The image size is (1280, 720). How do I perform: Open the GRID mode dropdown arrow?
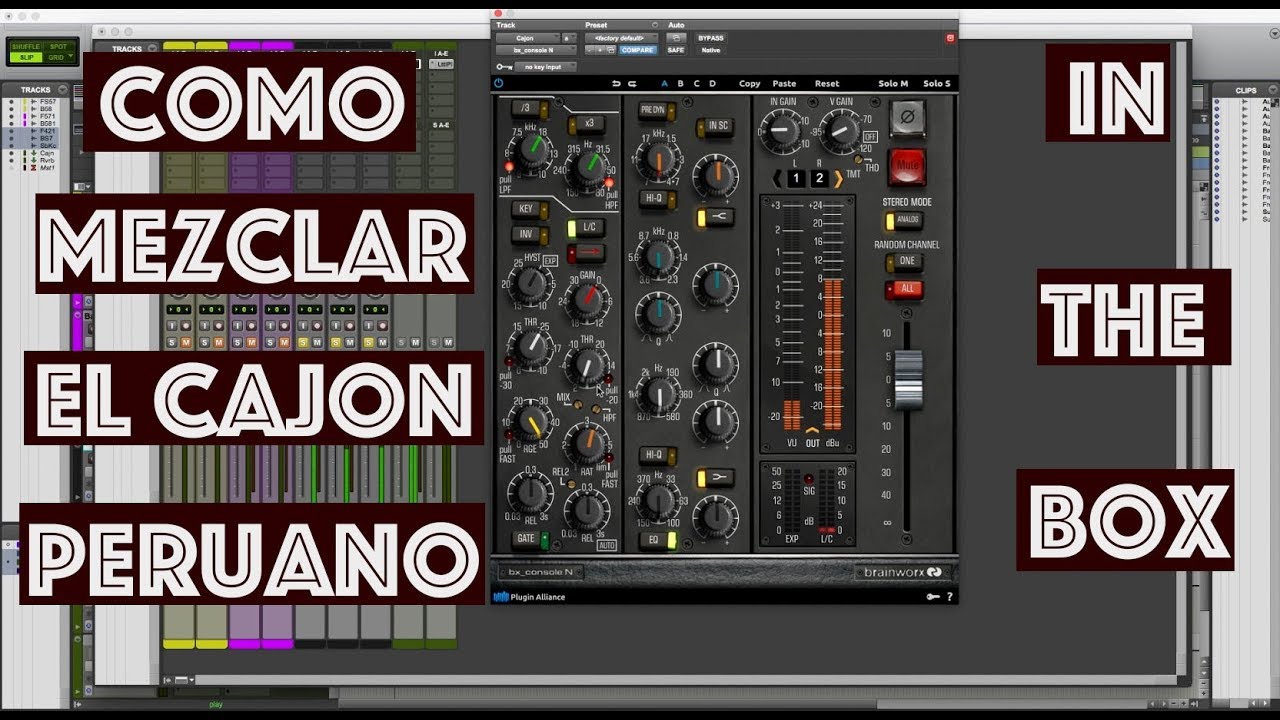click(x=72, y=58)
